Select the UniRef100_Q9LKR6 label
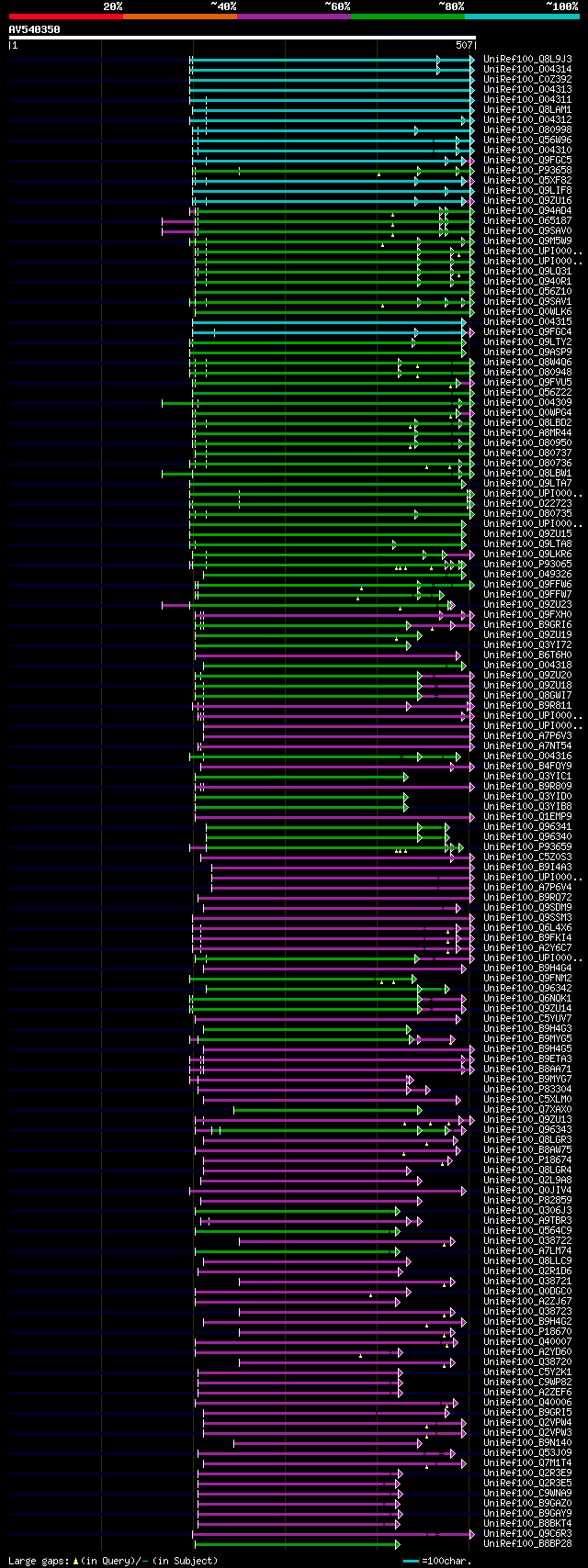The height and width of the screenshot is (1568, 588). pyautogui.click(x=527, y=554)
